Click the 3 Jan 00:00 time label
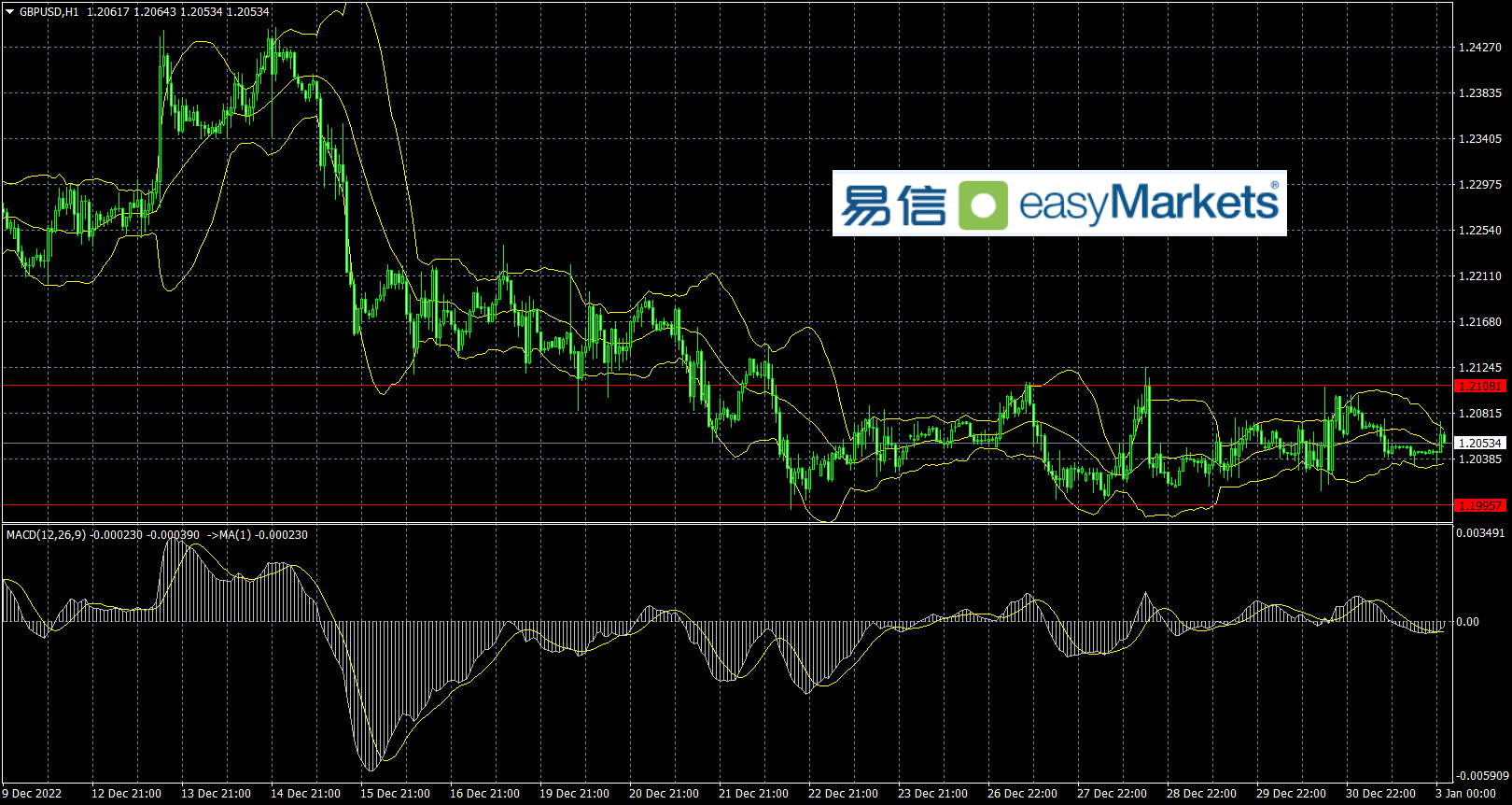Screen dimensions: 1512x805 [x=1465, y=794]
